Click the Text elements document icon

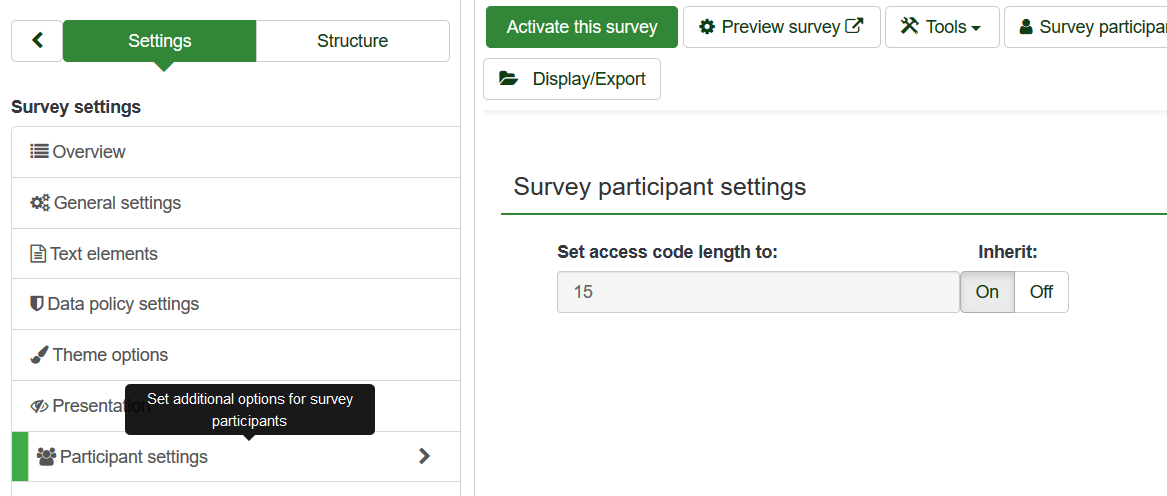point(38,254)
